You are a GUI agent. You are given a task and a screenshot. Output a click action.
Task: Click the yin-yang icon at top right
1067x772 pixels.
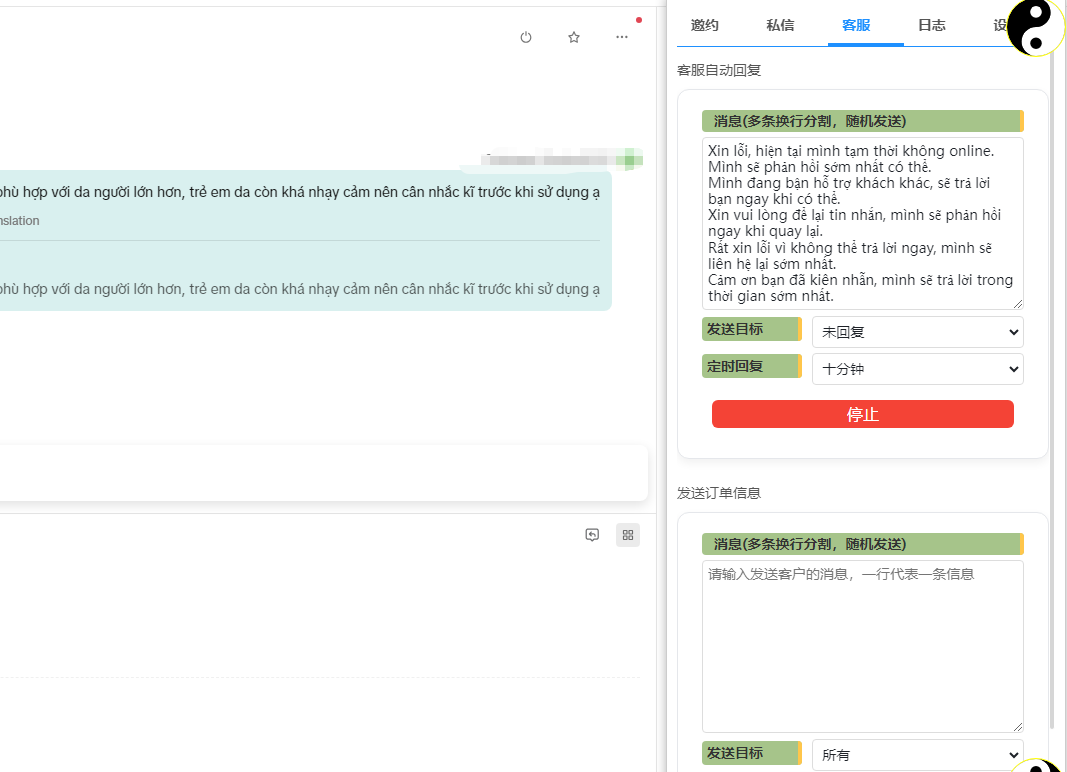coord(1035,27)
